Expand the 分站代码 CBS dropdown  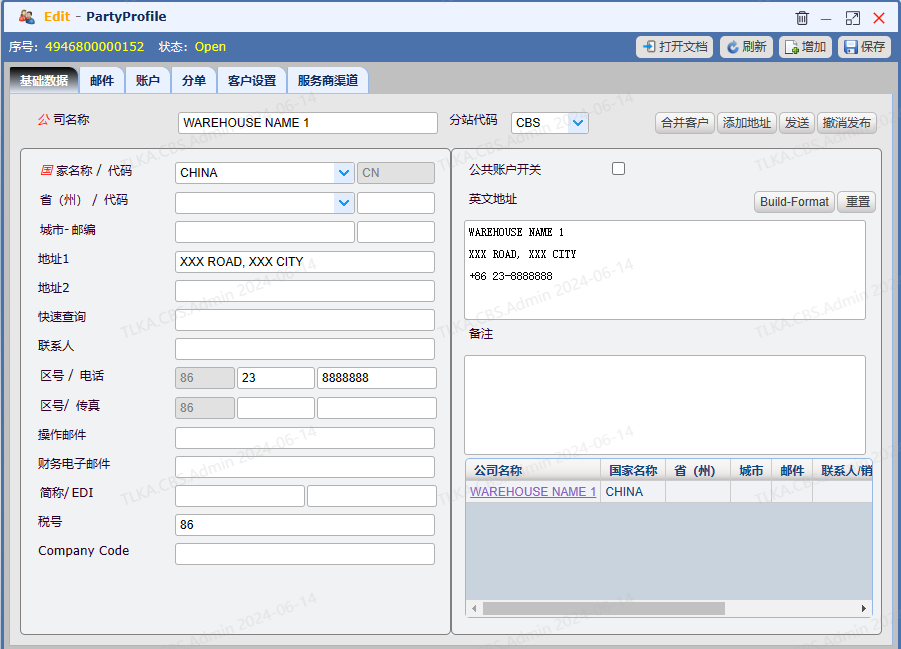point(578,123)
